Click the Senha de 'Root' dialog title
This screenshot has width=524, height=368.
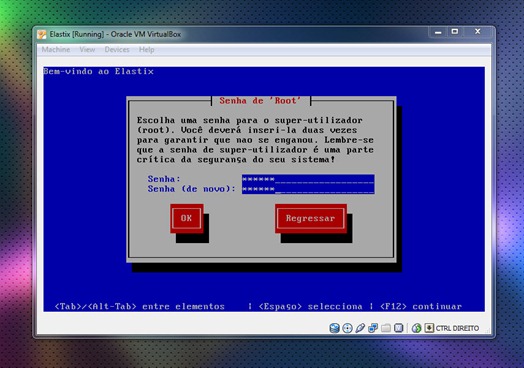coord(260,101)
